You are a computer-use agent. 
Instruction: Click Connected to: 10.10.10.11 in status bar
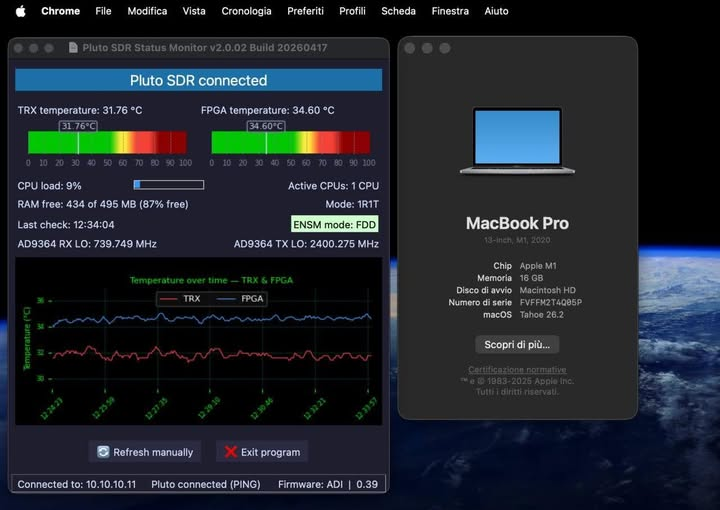click(x=77, y=484)
